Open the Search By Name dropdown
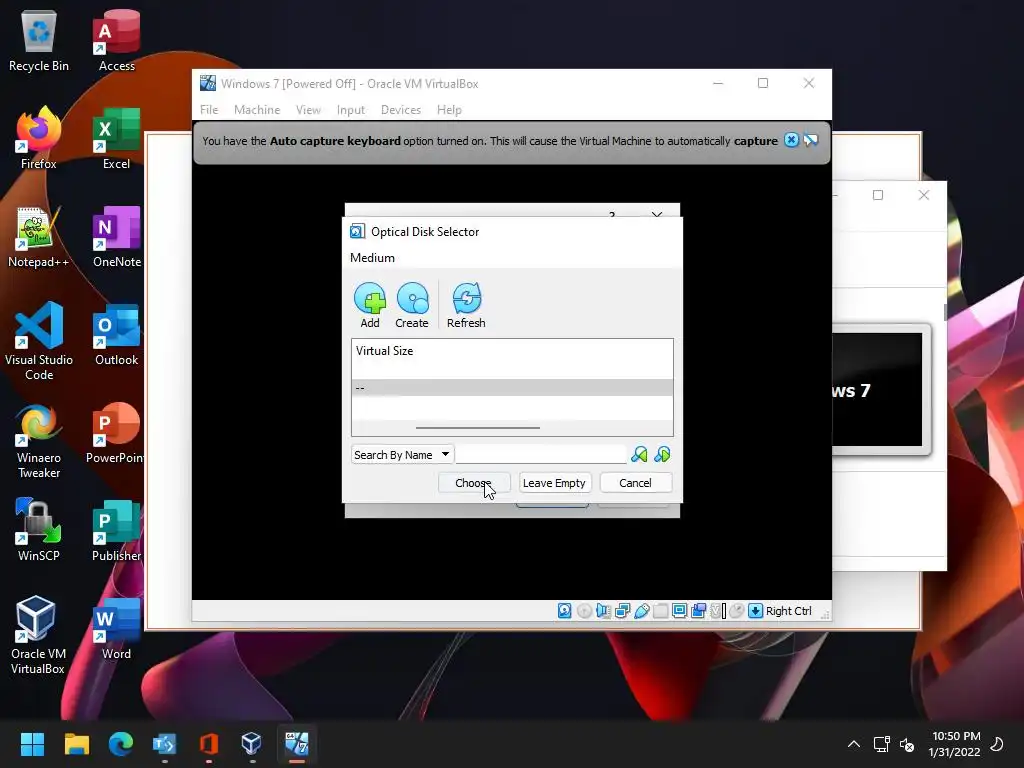 coord(402,455)
